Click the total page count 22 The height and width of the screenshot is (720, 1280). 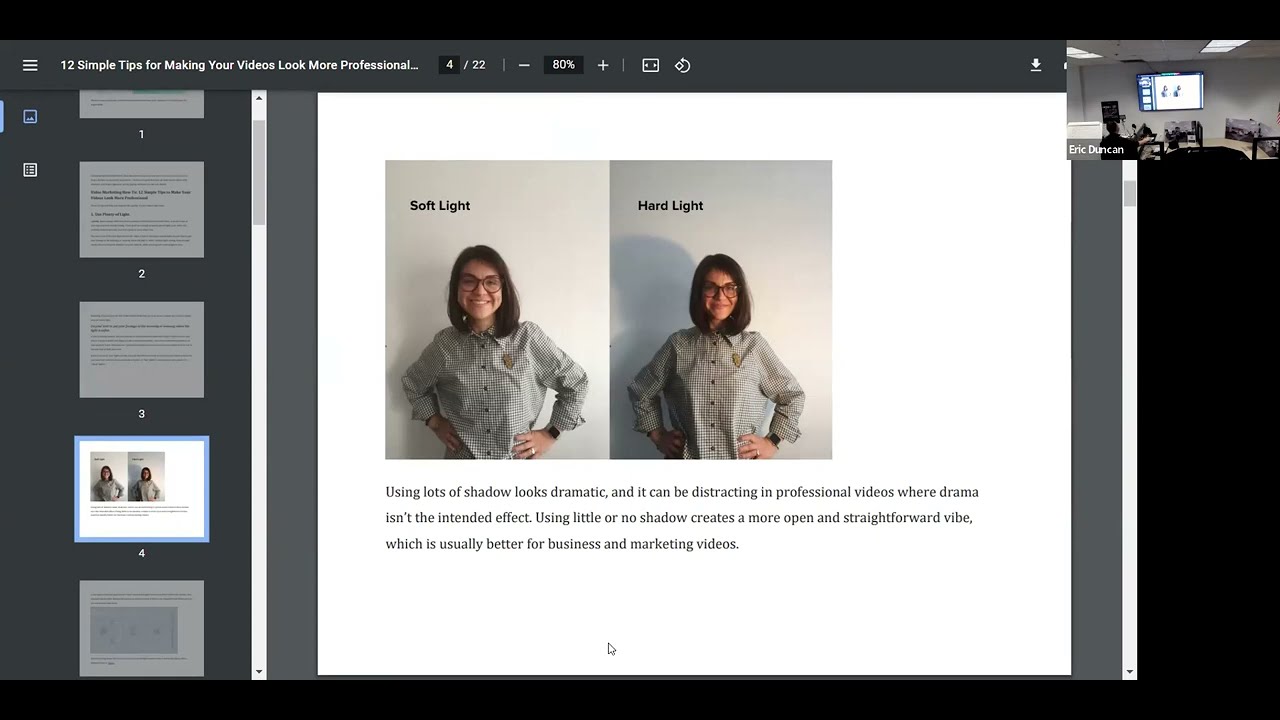(x=479, y=65)
